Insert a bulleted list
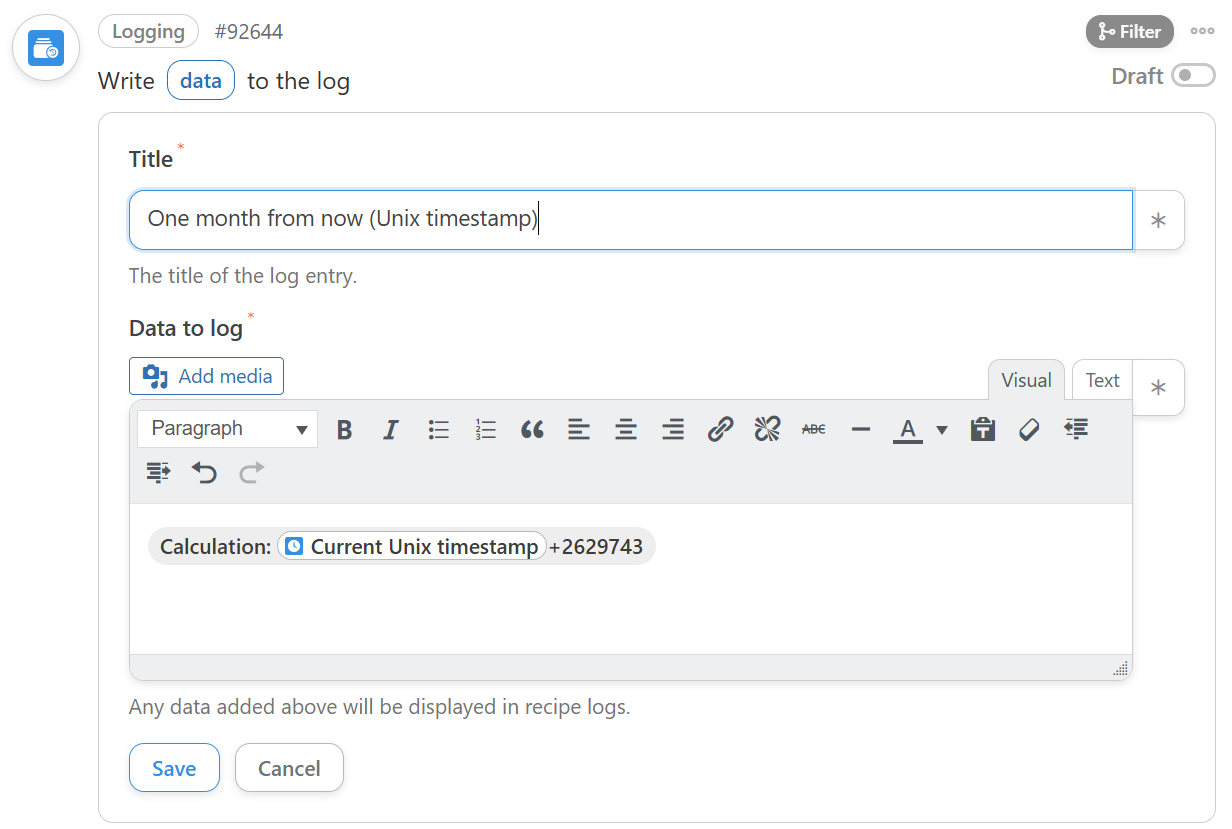 438,430
